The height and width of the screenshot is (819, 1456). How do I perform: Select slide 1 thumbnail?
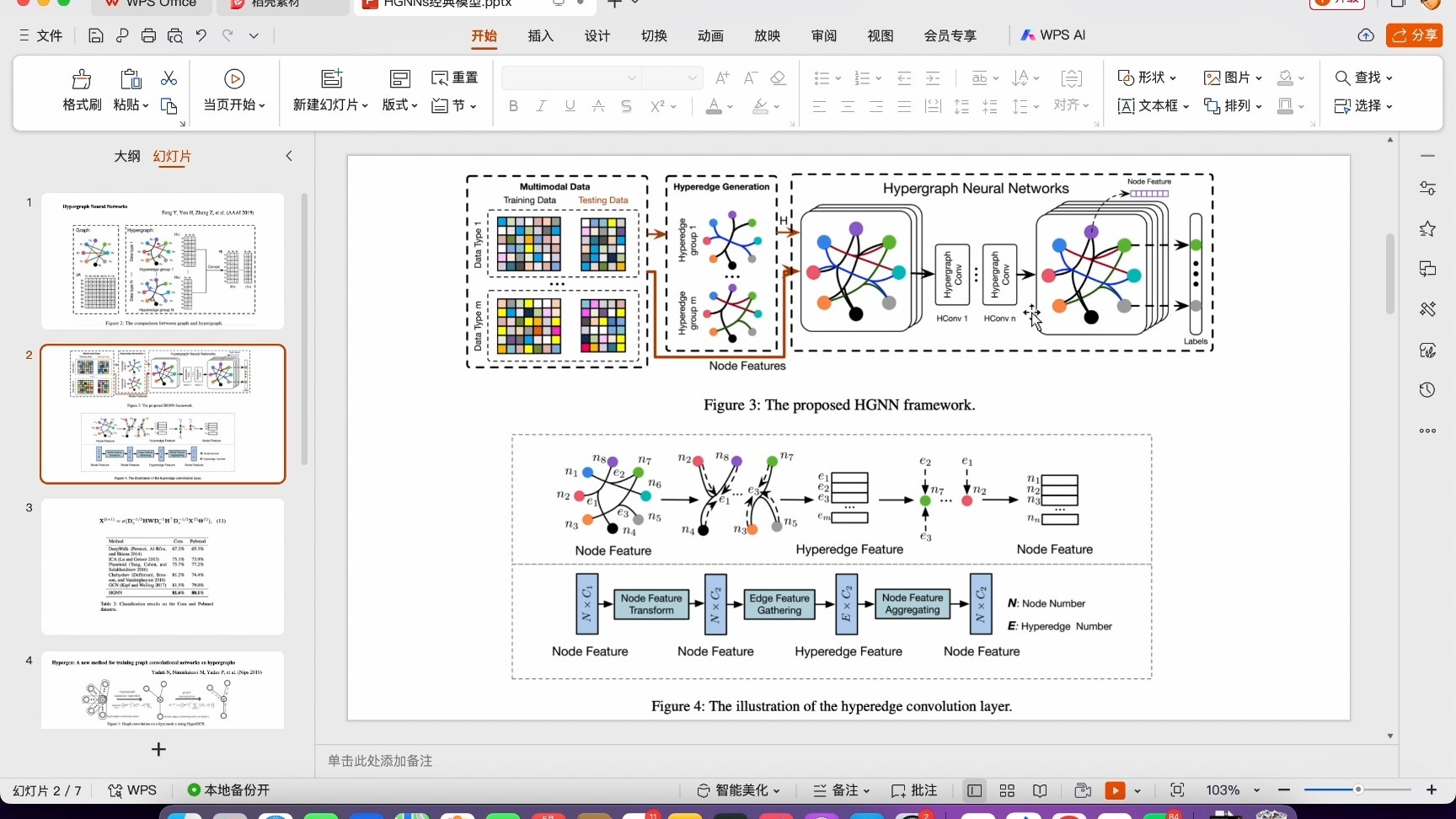click(x=163, y=261)
